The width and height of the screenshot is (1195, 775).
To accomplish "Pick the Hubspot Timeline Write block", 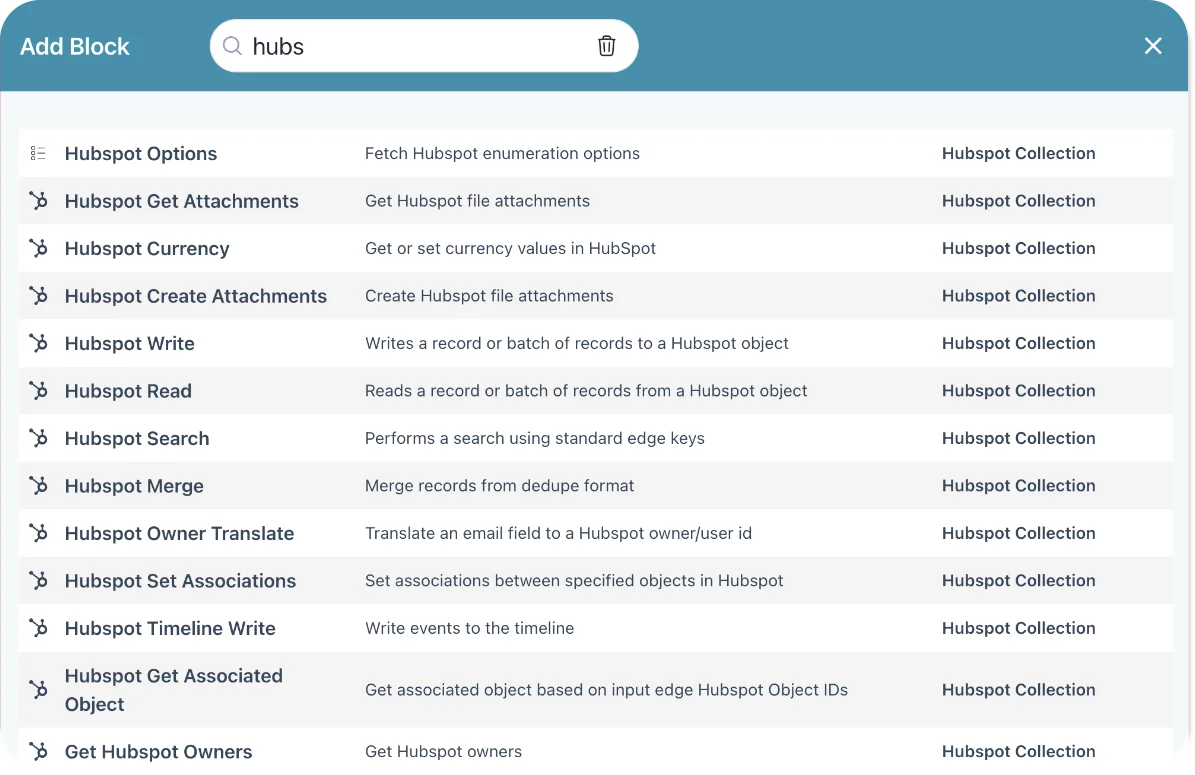I will [170, 628].
